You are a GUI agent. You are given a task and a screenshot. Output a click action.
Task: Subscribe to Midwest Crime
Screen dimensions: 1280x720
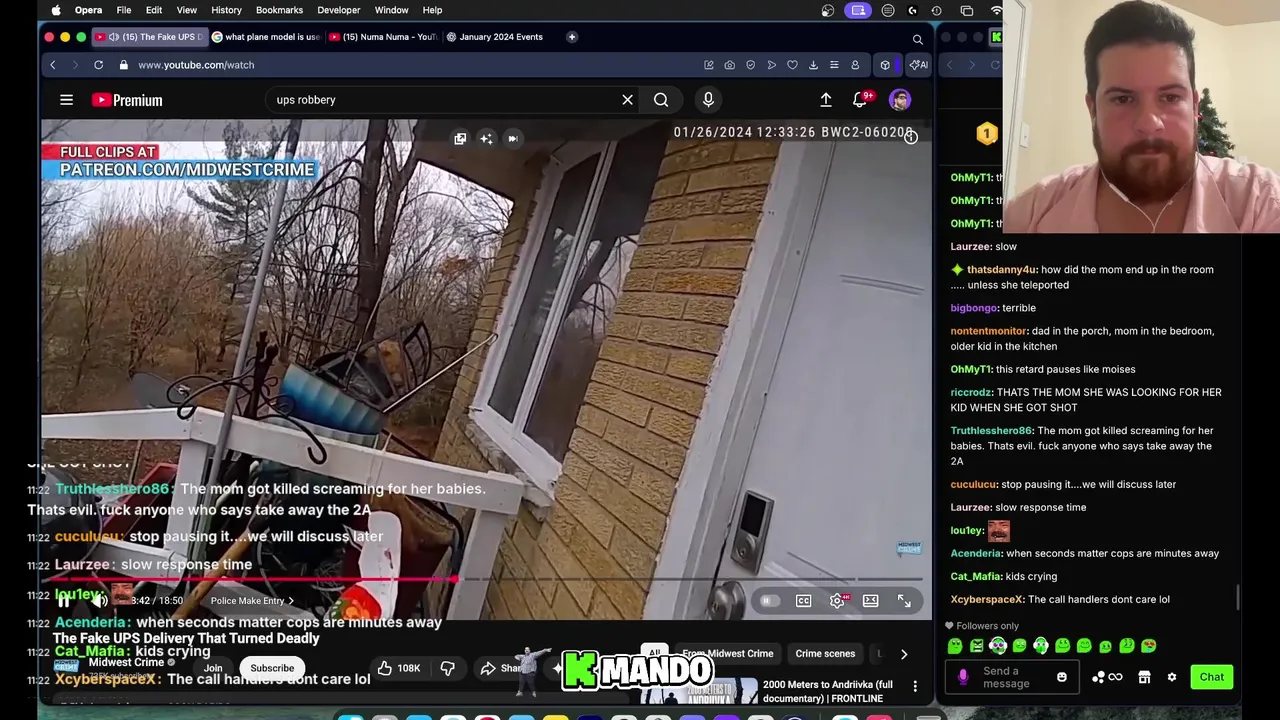point(272,668)
